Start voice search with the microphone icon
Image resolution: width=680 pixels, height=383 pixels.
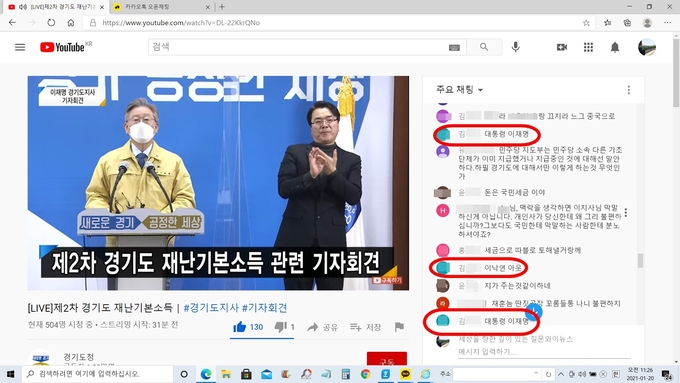tap(515, 47)
